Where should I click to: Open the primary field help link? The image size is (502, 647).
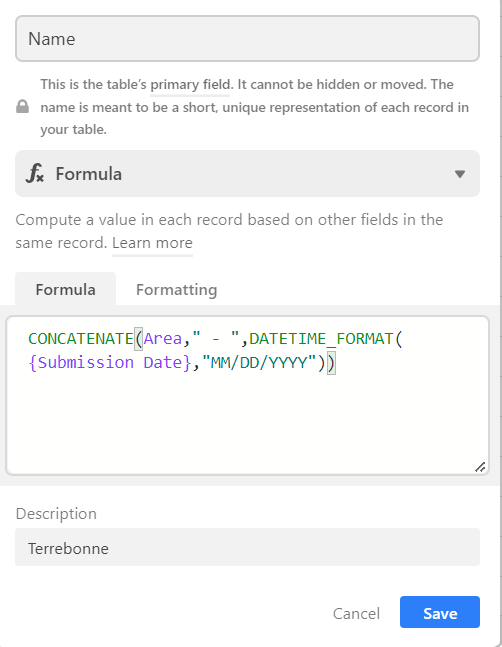pyautogui.click(x=190, y=85)
